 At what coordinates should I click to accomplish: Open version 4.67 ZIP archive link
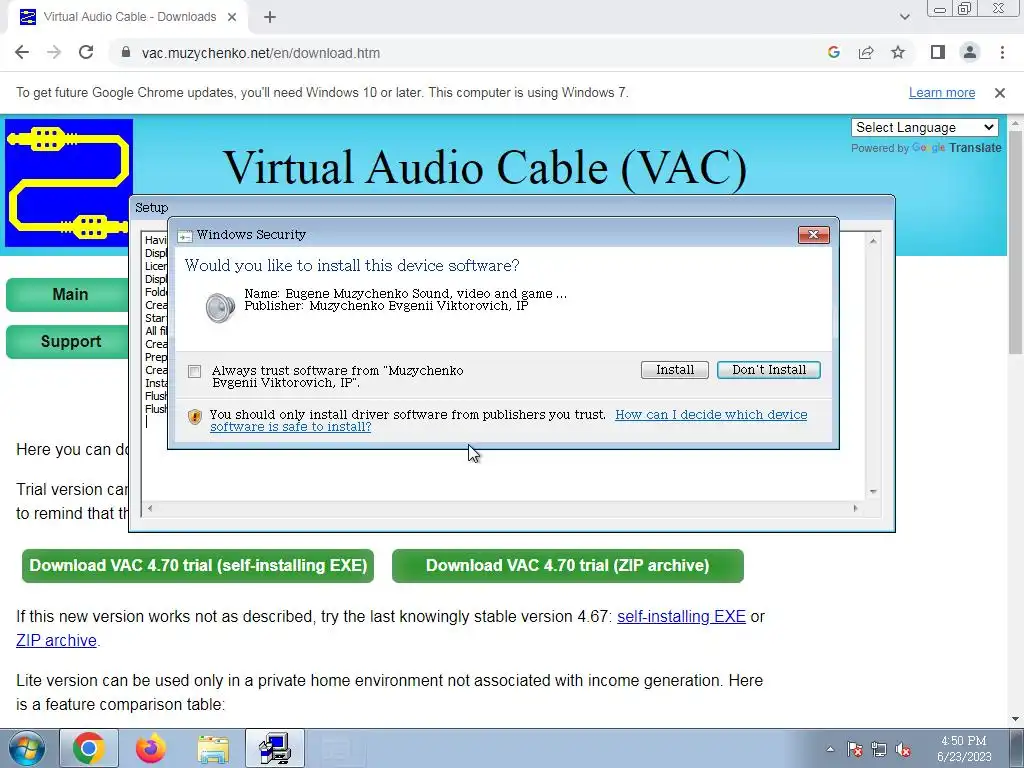(x=56, y=641)
